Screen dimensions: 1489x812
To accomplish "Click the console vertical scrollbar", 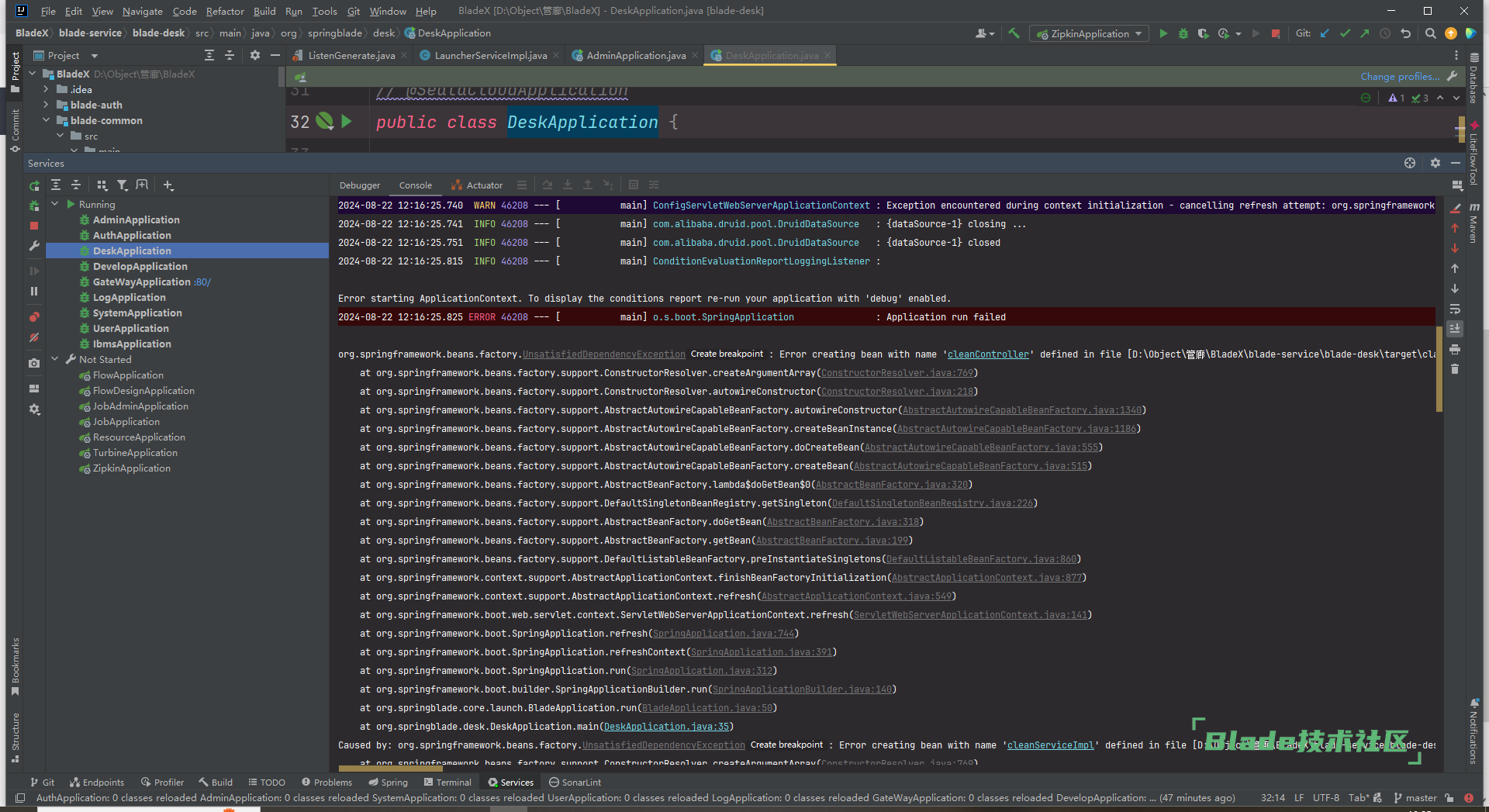I will point(1439,368).
